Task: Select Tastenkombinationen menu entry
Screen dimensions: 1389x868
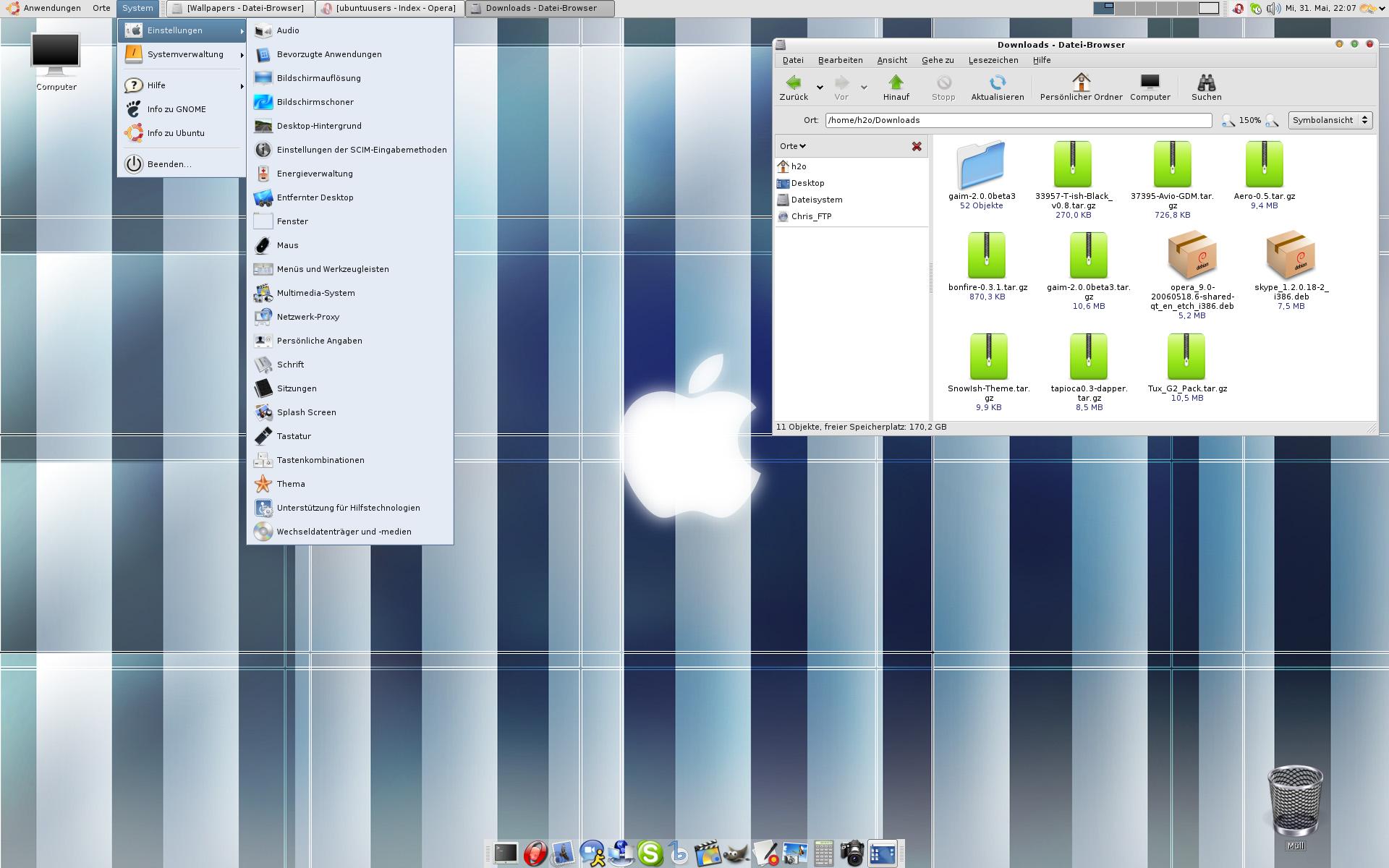Action: click(x=350, y=460)
